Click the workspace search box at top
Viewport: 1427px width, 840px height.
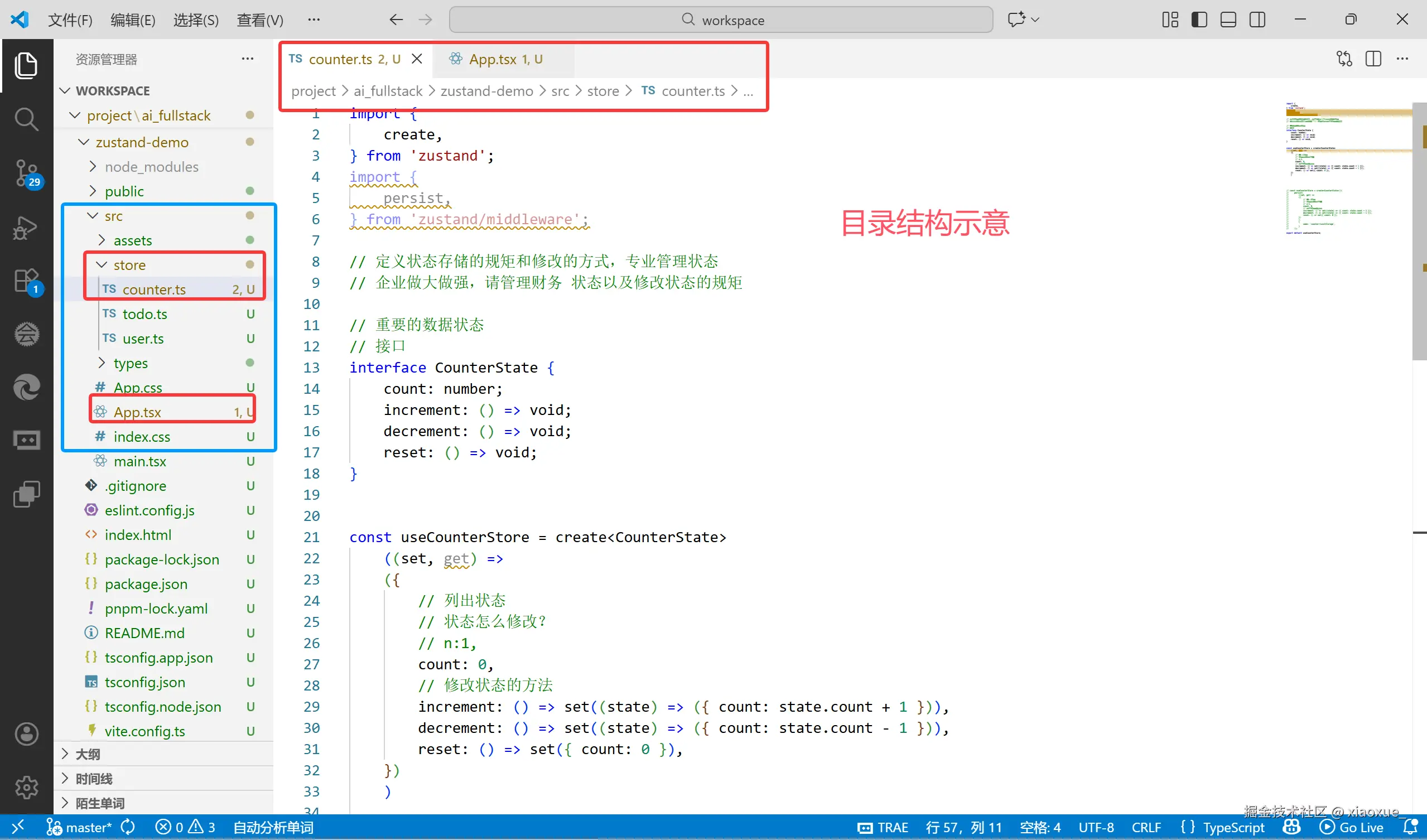click(x=721, y=20)
